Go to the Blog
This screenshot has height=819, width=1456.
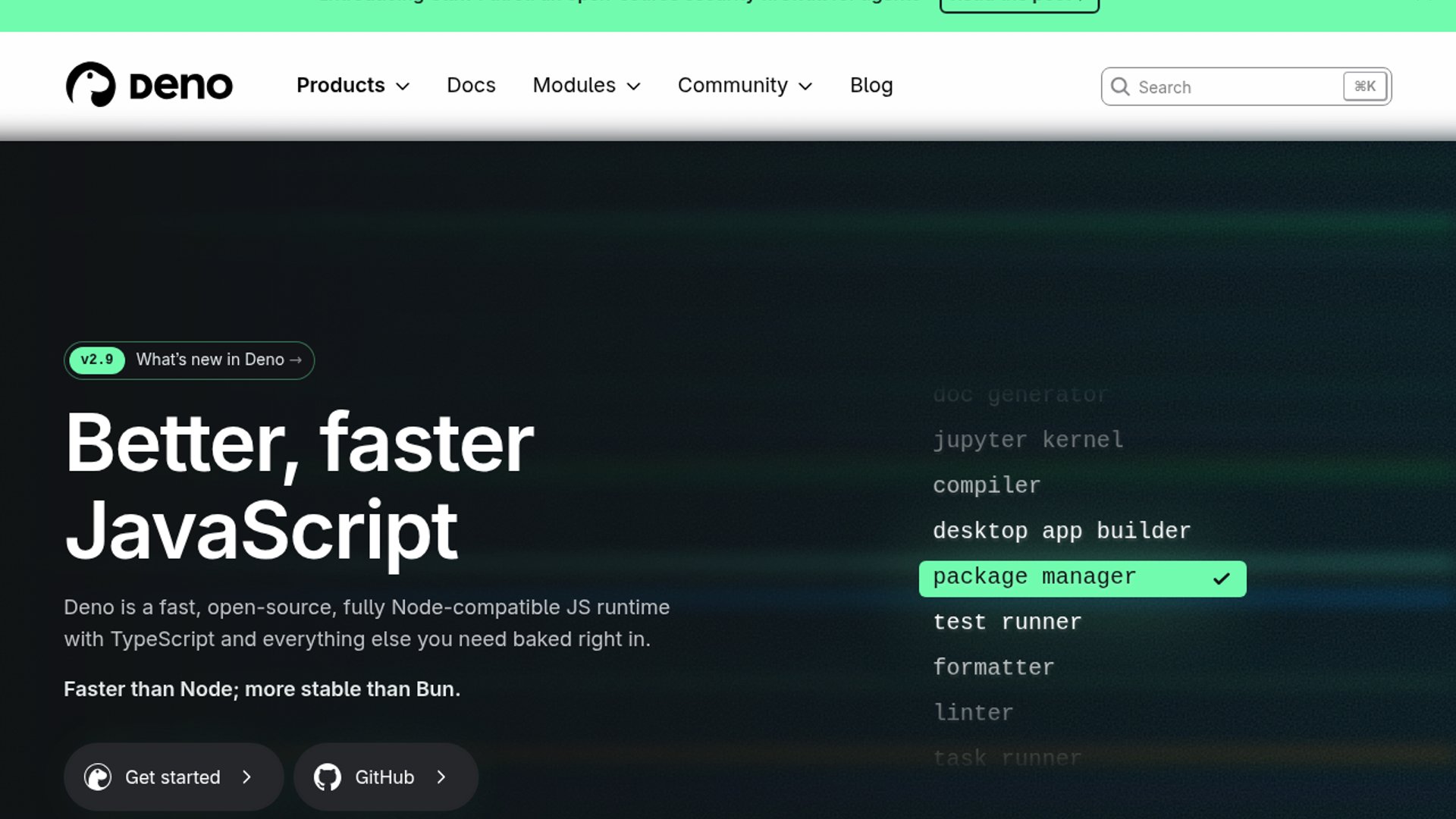click(871, 85)
